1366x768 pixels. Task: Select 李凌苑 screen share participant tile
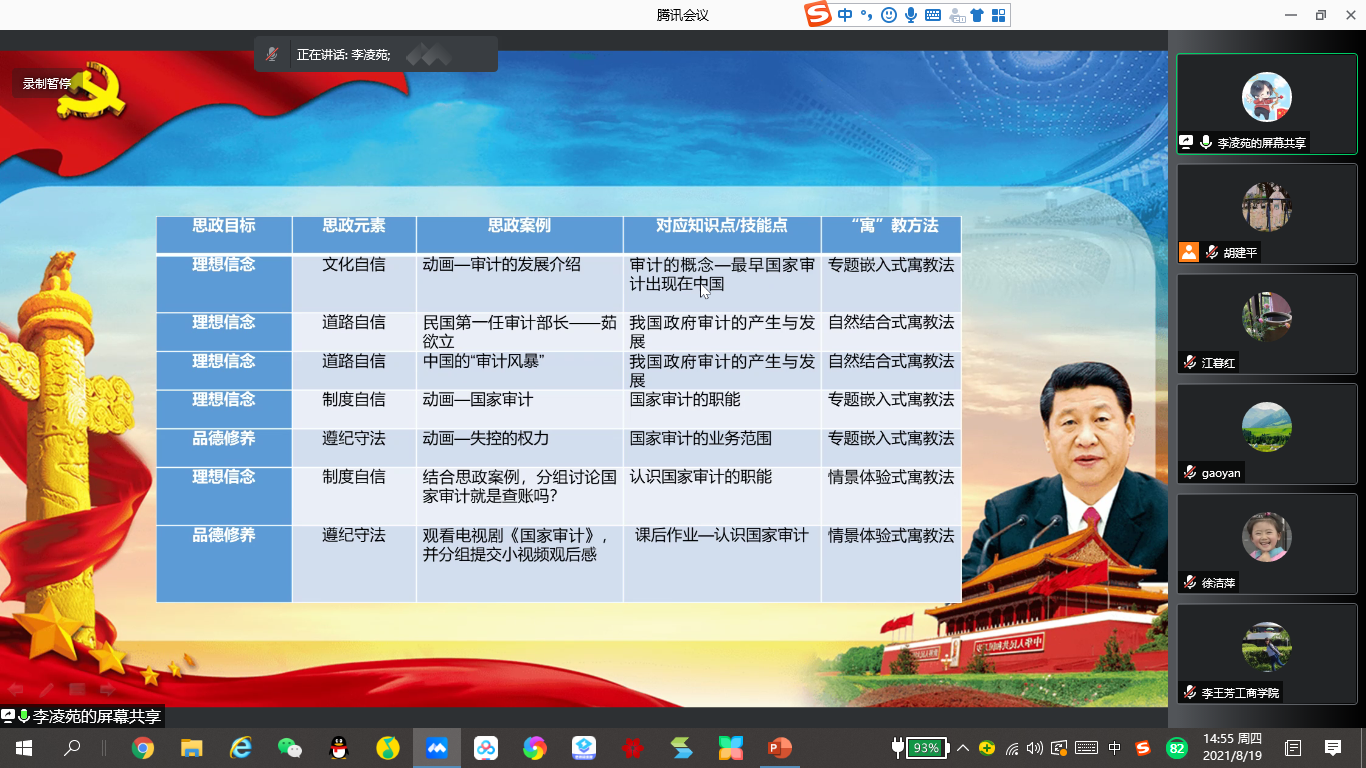coord(1266,104)
